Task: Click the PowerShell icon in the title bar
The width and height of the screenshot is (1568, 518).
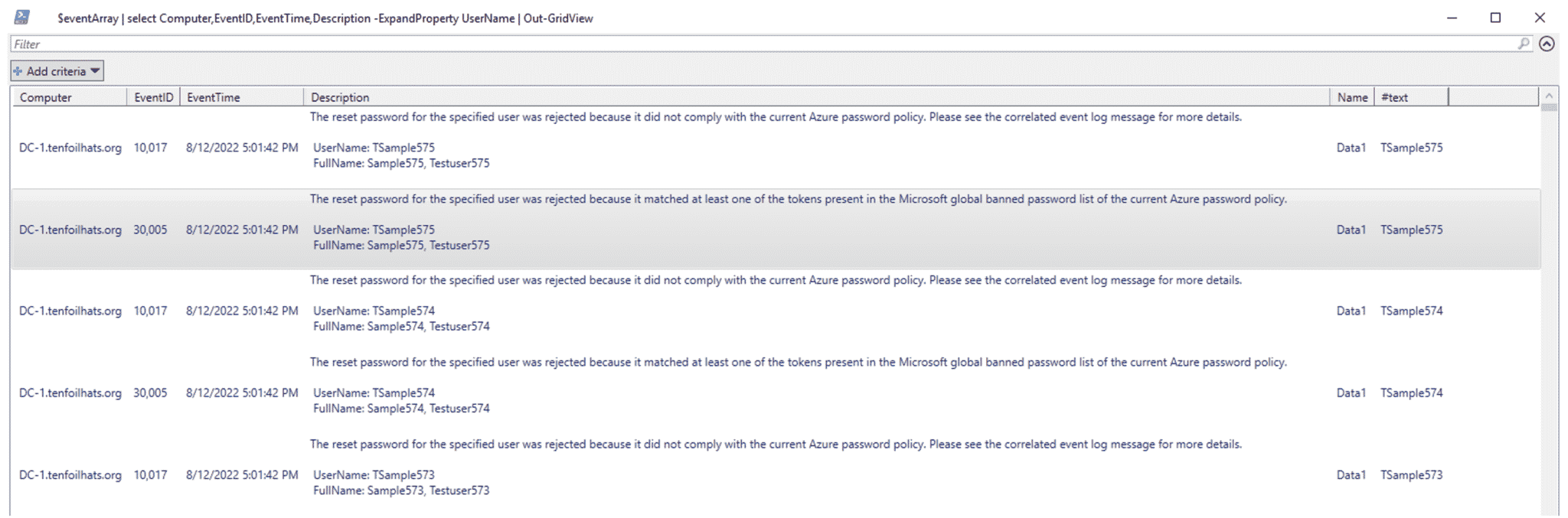Action: click(x=24, y=16)
